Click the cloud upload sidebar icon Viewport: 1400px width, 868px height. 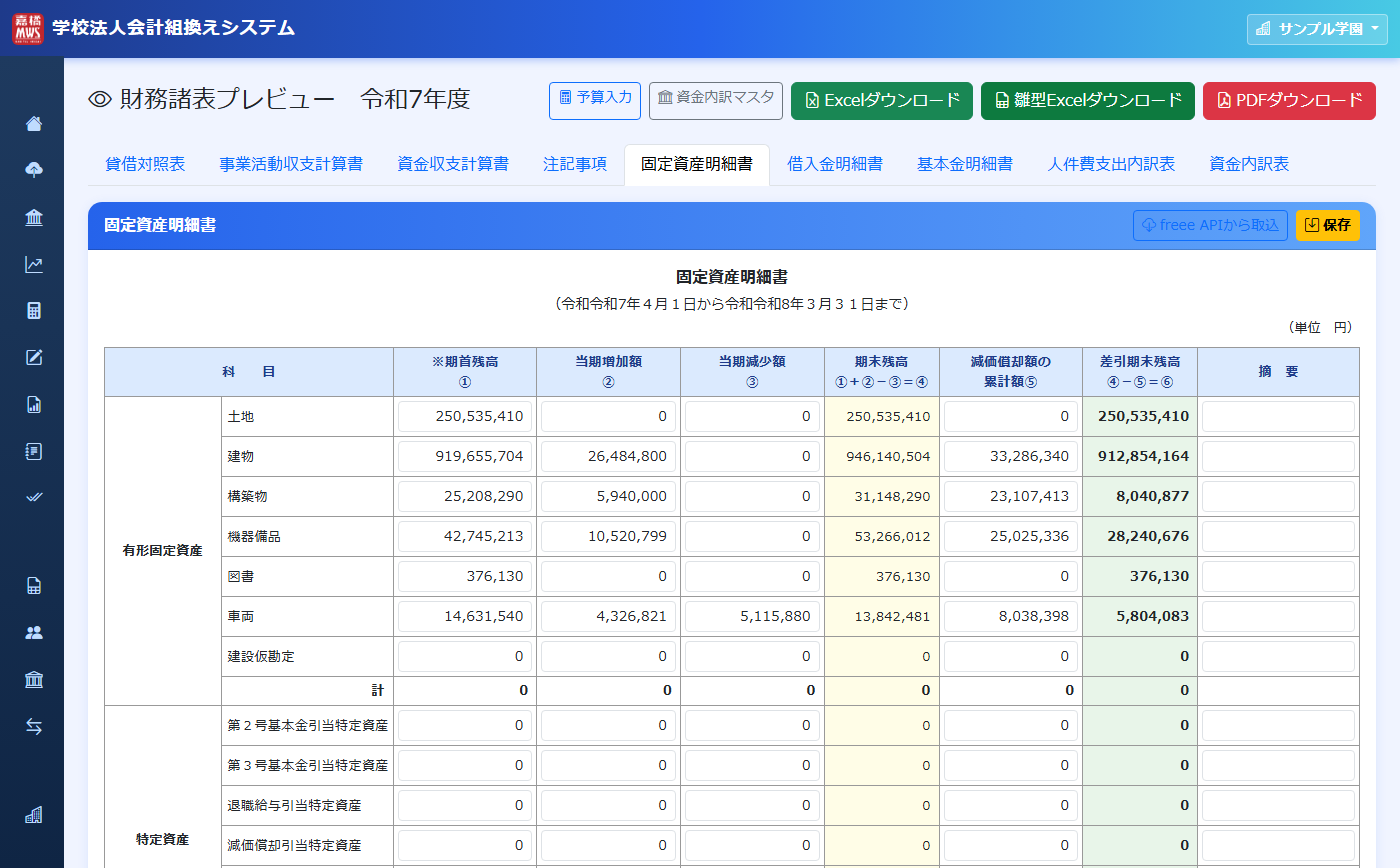click(34, 171)
